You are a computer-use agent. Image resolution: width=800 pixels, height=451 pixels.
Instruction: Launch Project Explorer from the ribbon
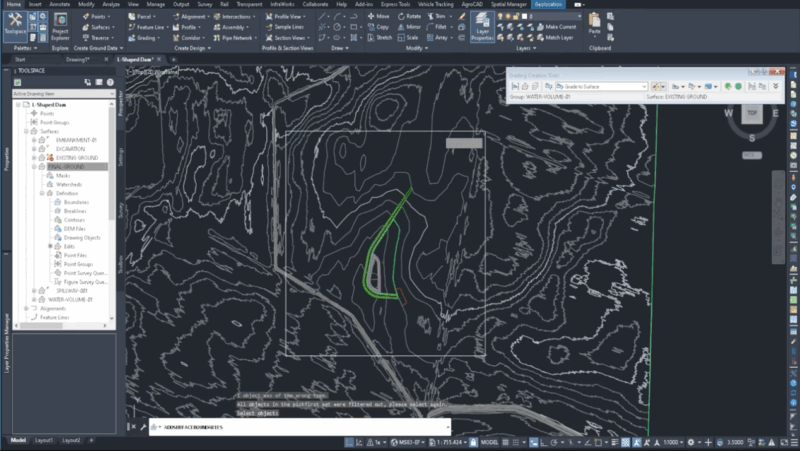(60, 28)
